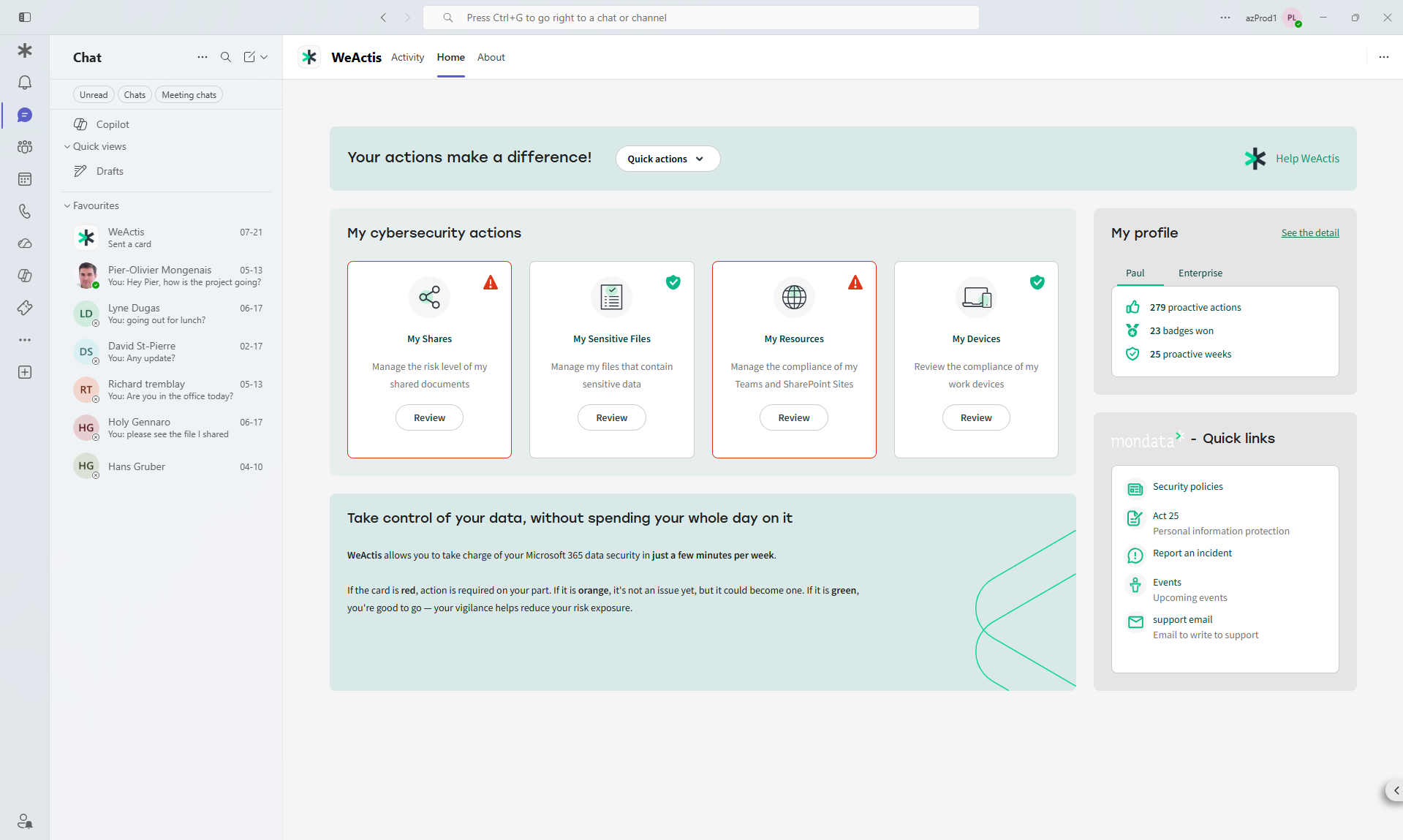Viewport: 1403px width, 840px height.
Task: Open Copilot in the chat list
Action: point(167,124)
